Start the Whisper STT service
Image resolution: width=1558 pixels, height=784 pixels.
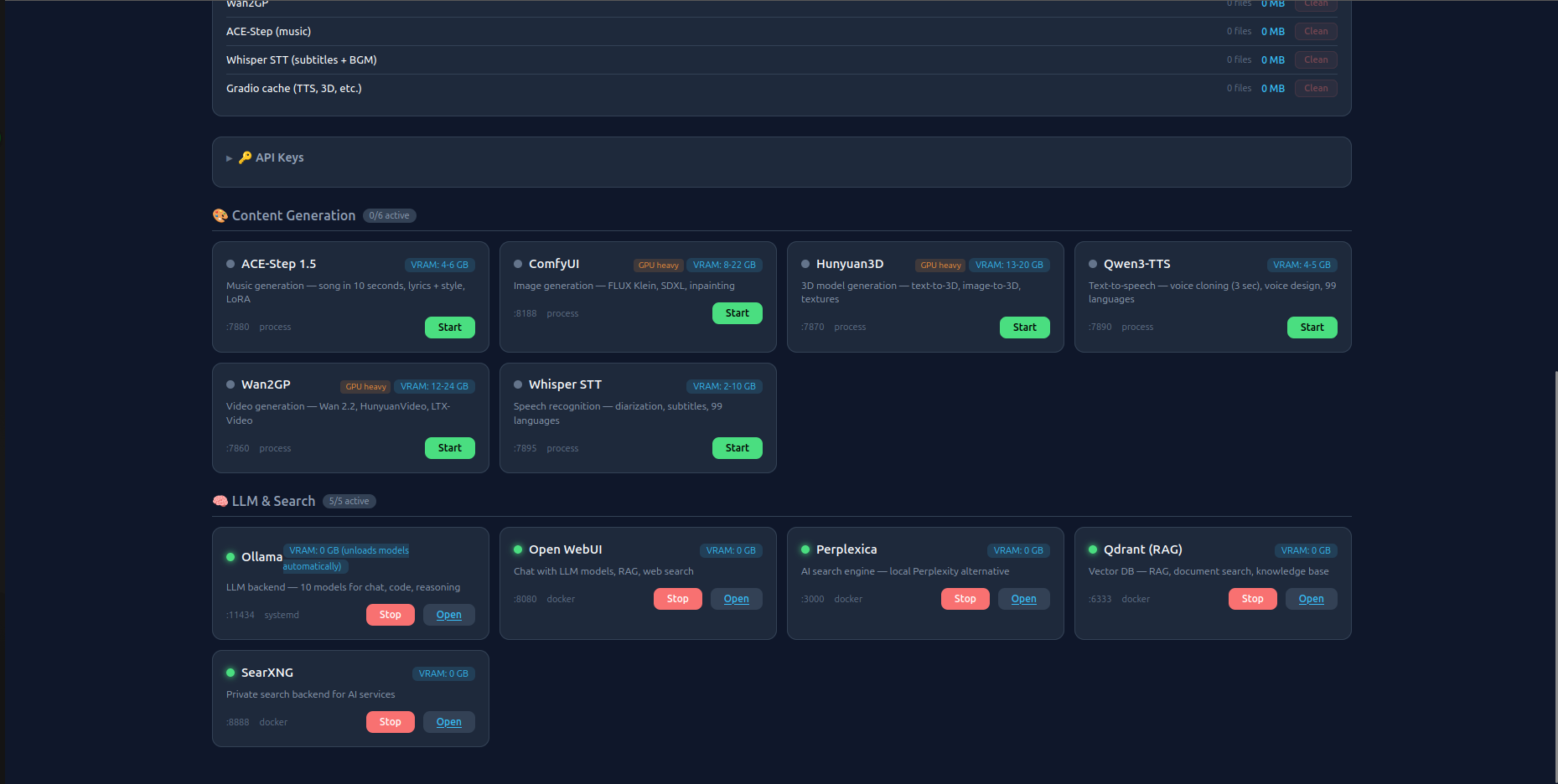pyautogui.click(x=738, y=448)
